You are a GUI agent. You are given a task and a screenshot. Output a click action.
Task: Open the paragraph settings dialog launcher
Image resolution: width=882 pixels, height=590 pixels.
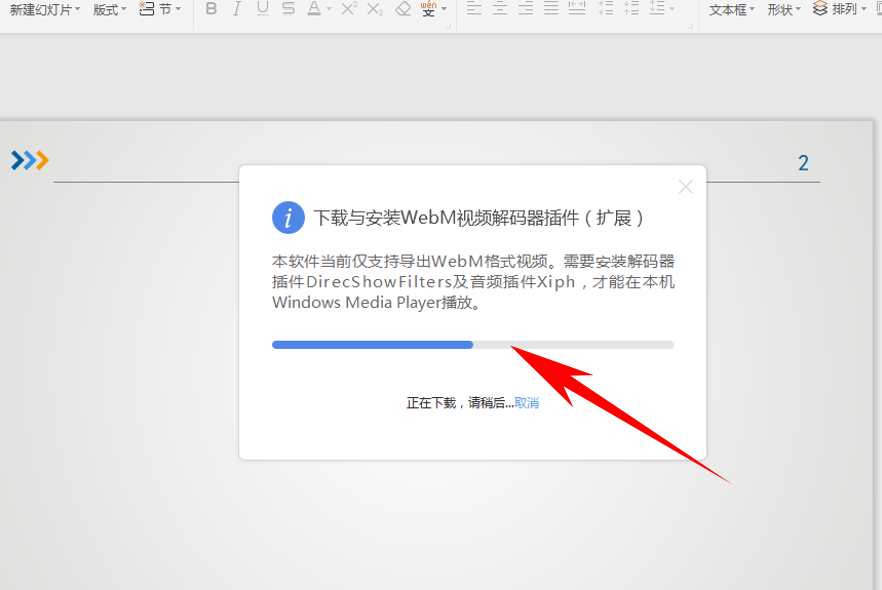click(x=690, y=26)
